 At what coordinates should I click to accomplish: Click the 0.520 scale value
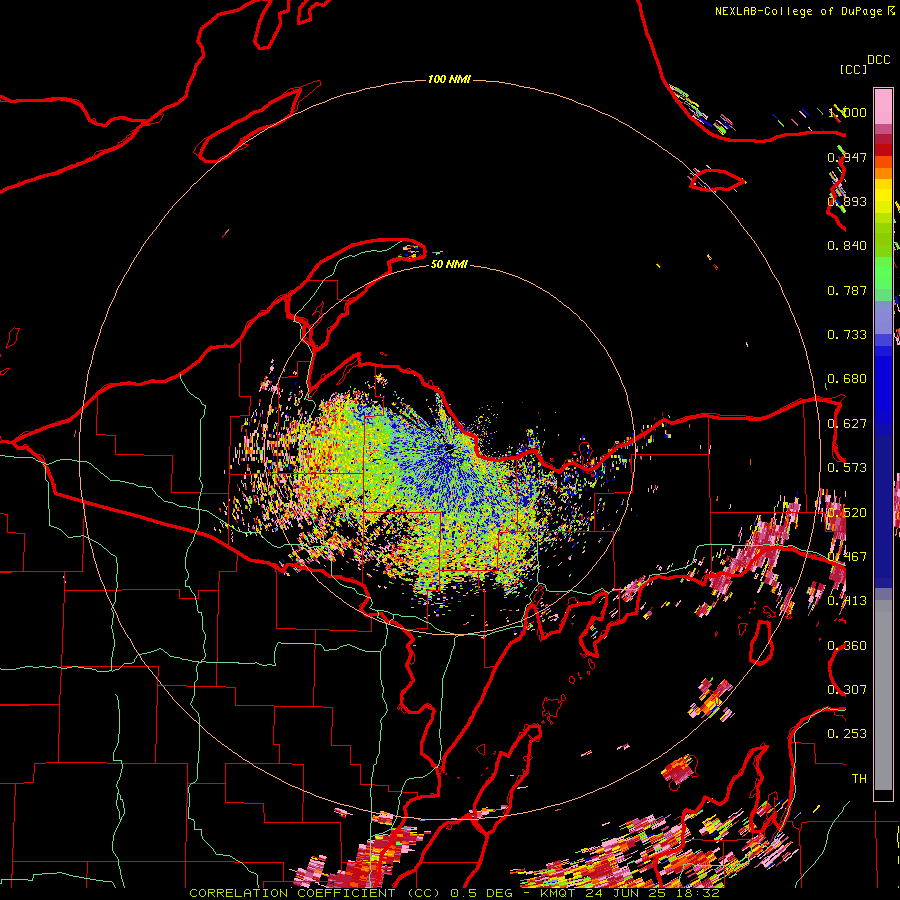(x=847, y=513)
